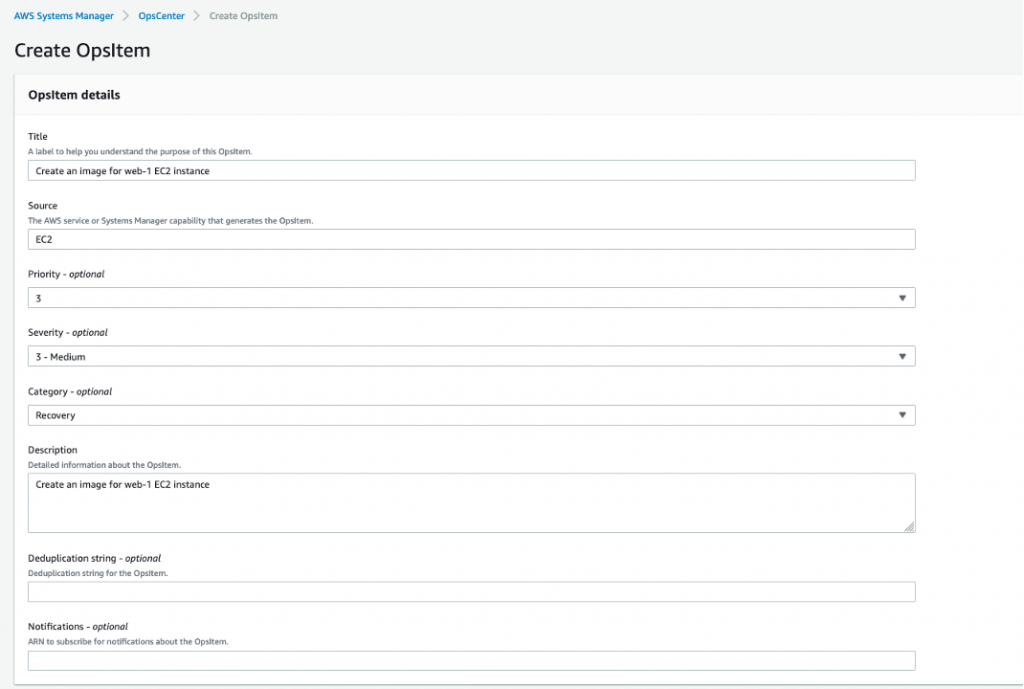Click the OpsItem details section header
Image resolution: width=1024 pixels, height=689 pixels.
(74, 94)
